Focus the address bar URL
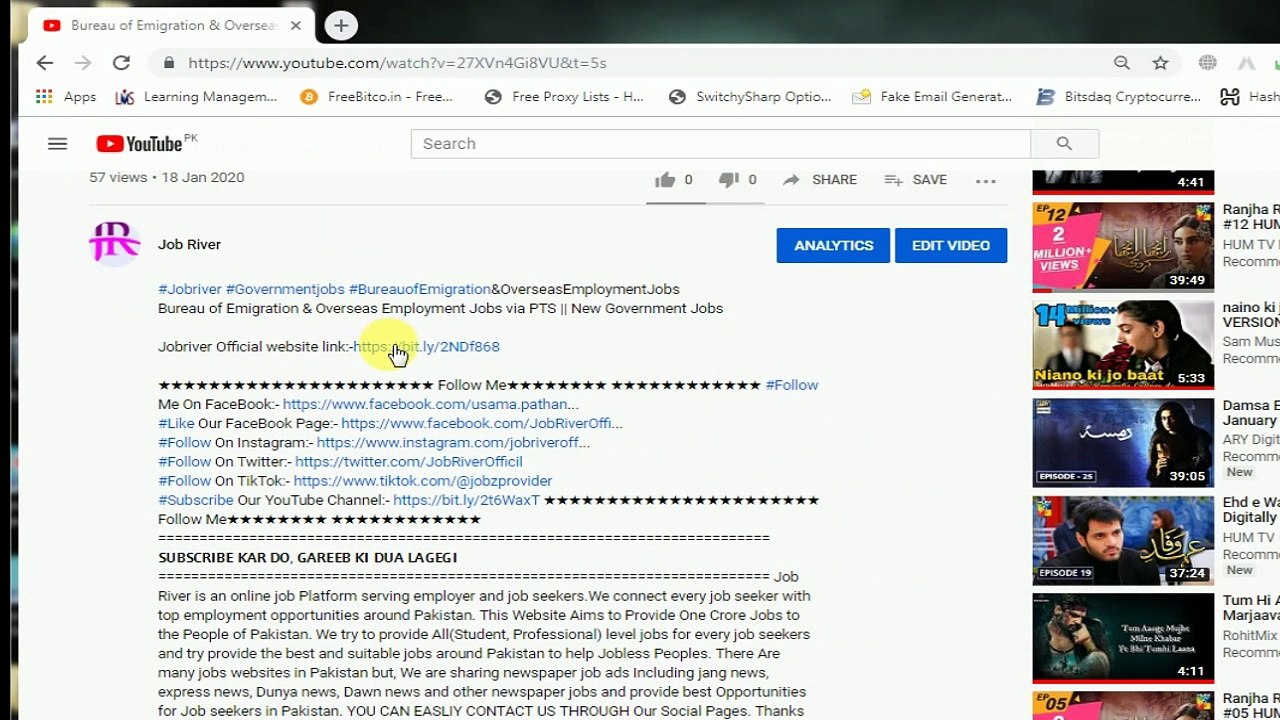This screenshot has height=720, width=1280. click(x=397, y=63)
